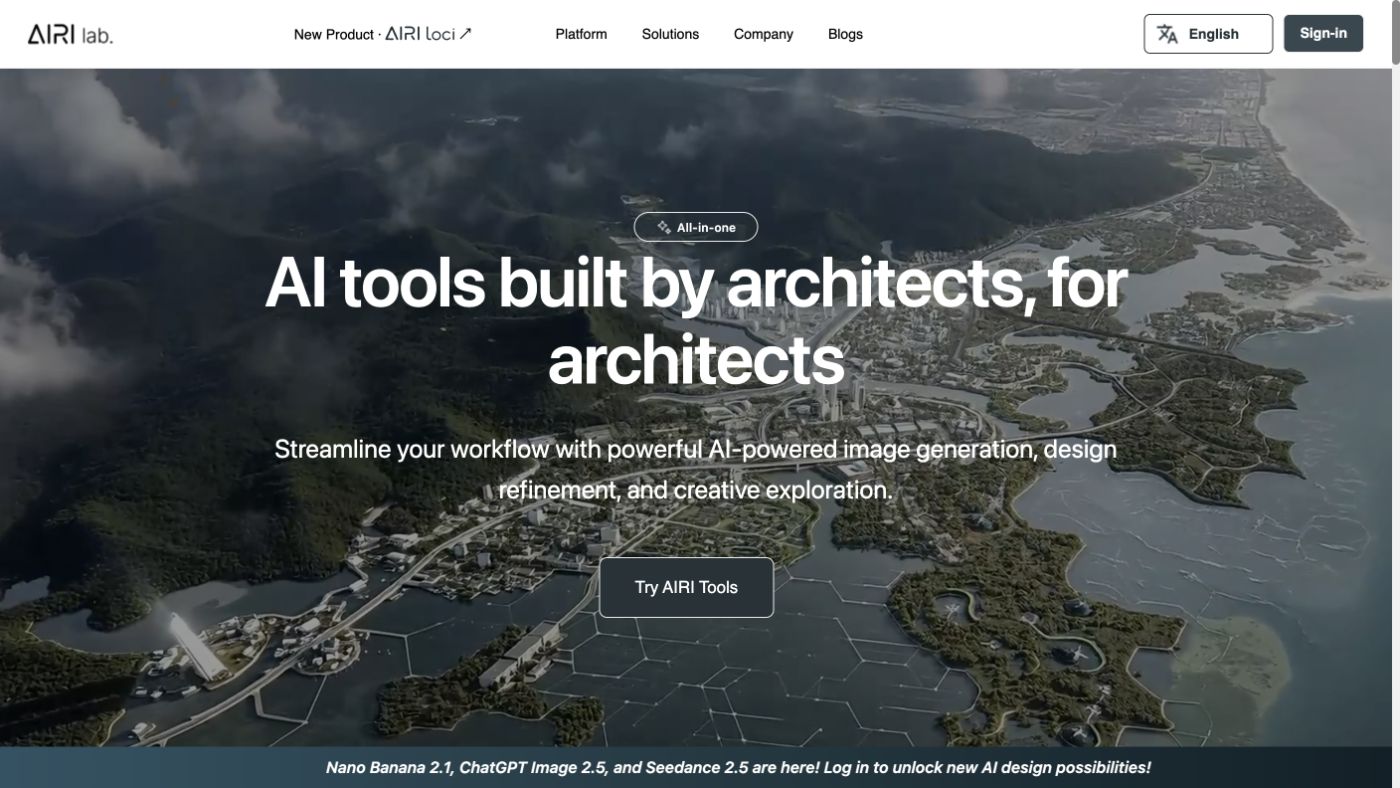This screenshot has height=788, width=1400.
Task: Open the Platform menu
Action: pyautogui.click(x=581, y=34)
